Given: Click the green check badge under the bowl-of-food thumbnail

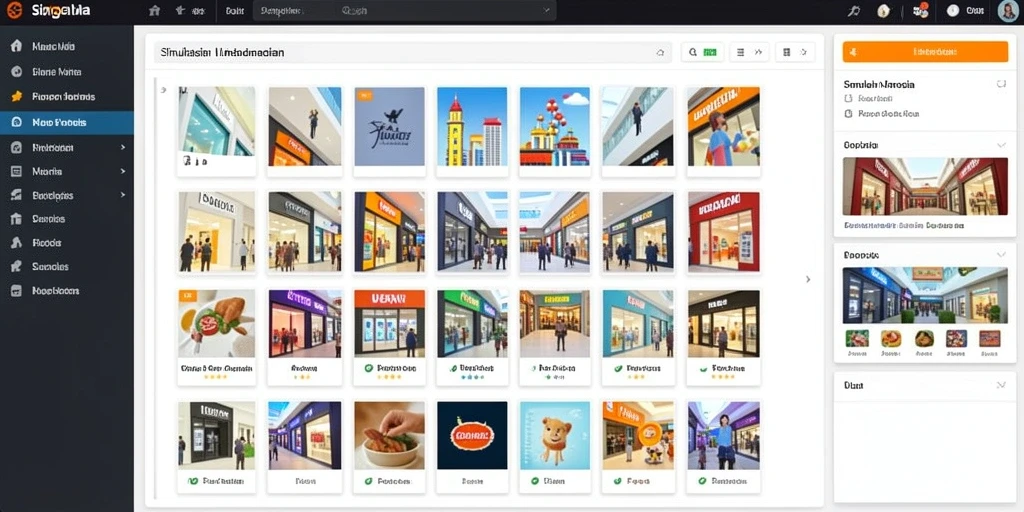Looking at the screenshot, I should tap(368, 481).
